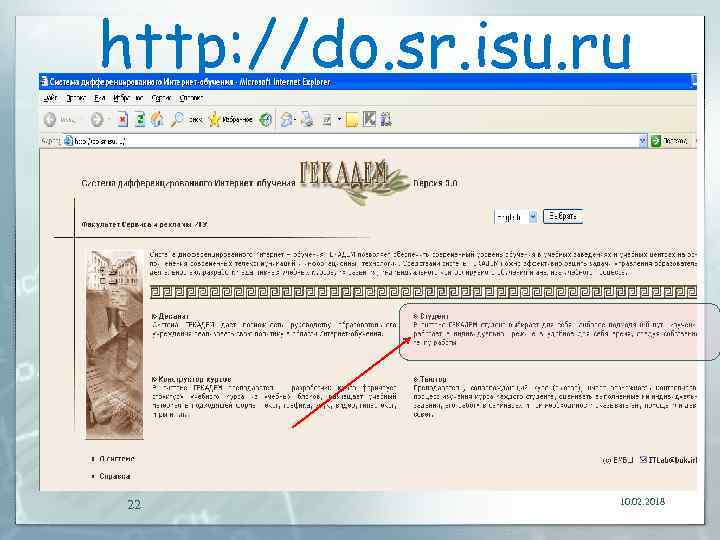The width and height of the screenshot is (720, 540).
Task: Click the Факультет Сервиса и рекламы text
Action: coord(144,225)
